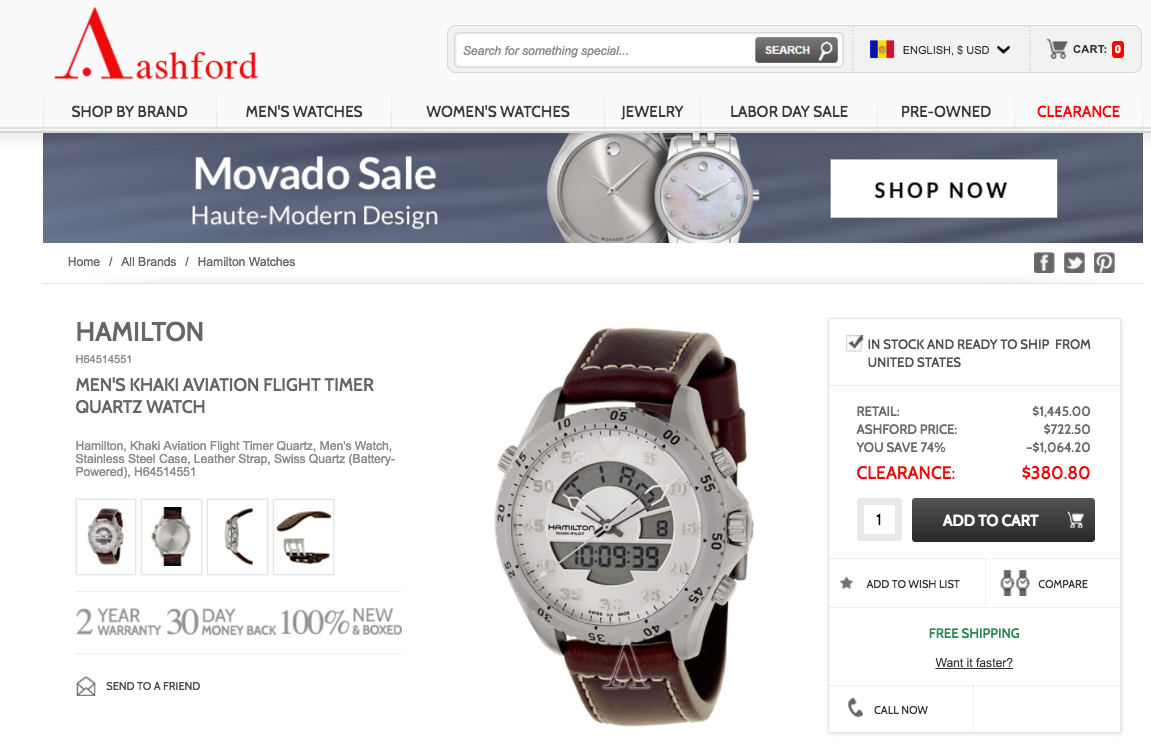This screenshot has width=1151, height=748.
Task: Click the Send to a Friend envelope icon
Action: 86,686
